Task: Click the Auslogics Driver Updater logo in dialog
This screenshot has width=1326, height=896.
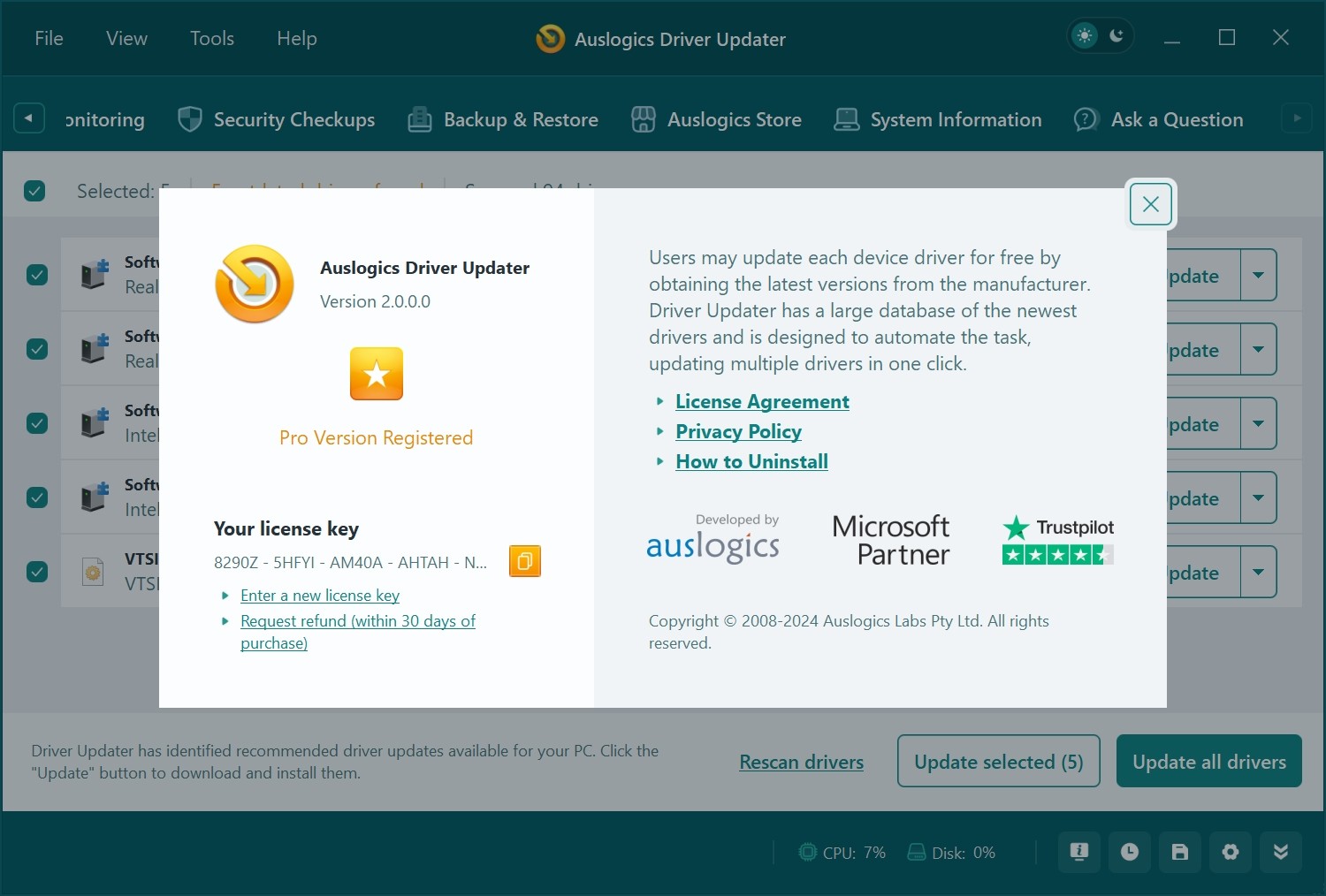Action: click(x=255, y=284)
